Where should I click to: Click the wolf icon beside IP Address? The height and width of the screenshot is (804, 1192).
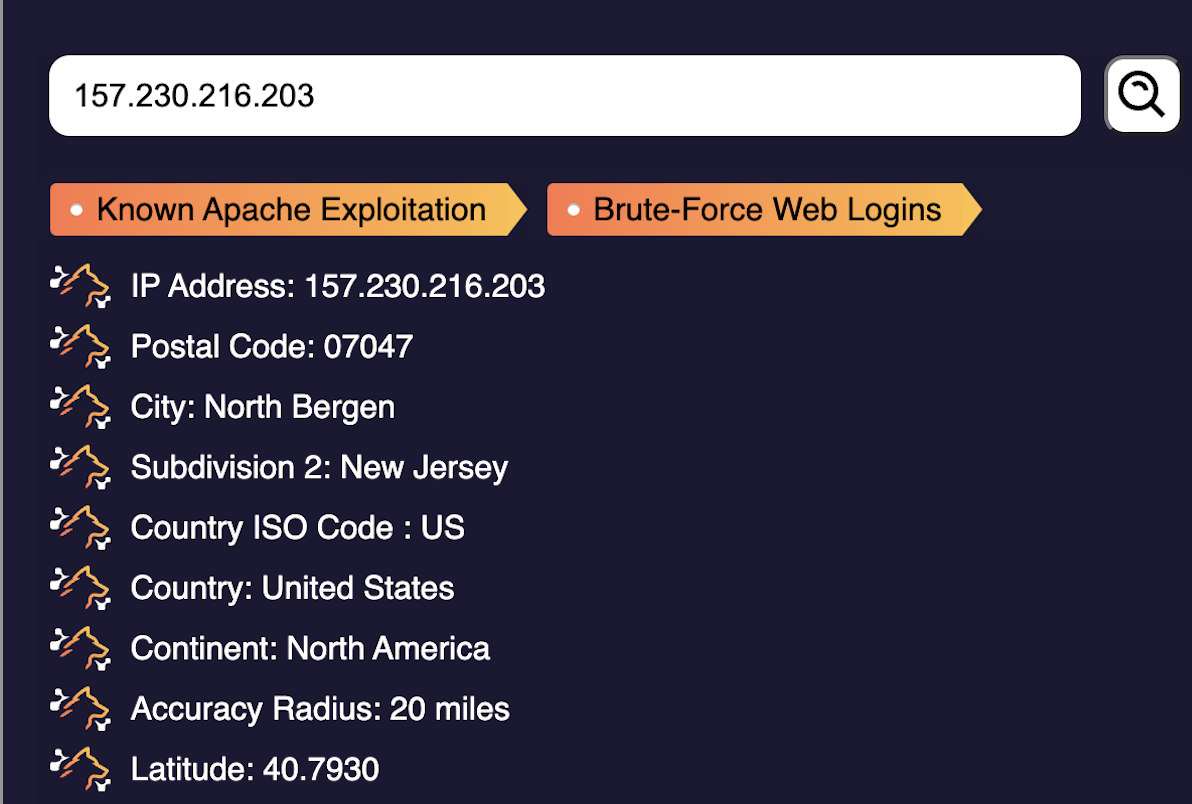point(80,287)
